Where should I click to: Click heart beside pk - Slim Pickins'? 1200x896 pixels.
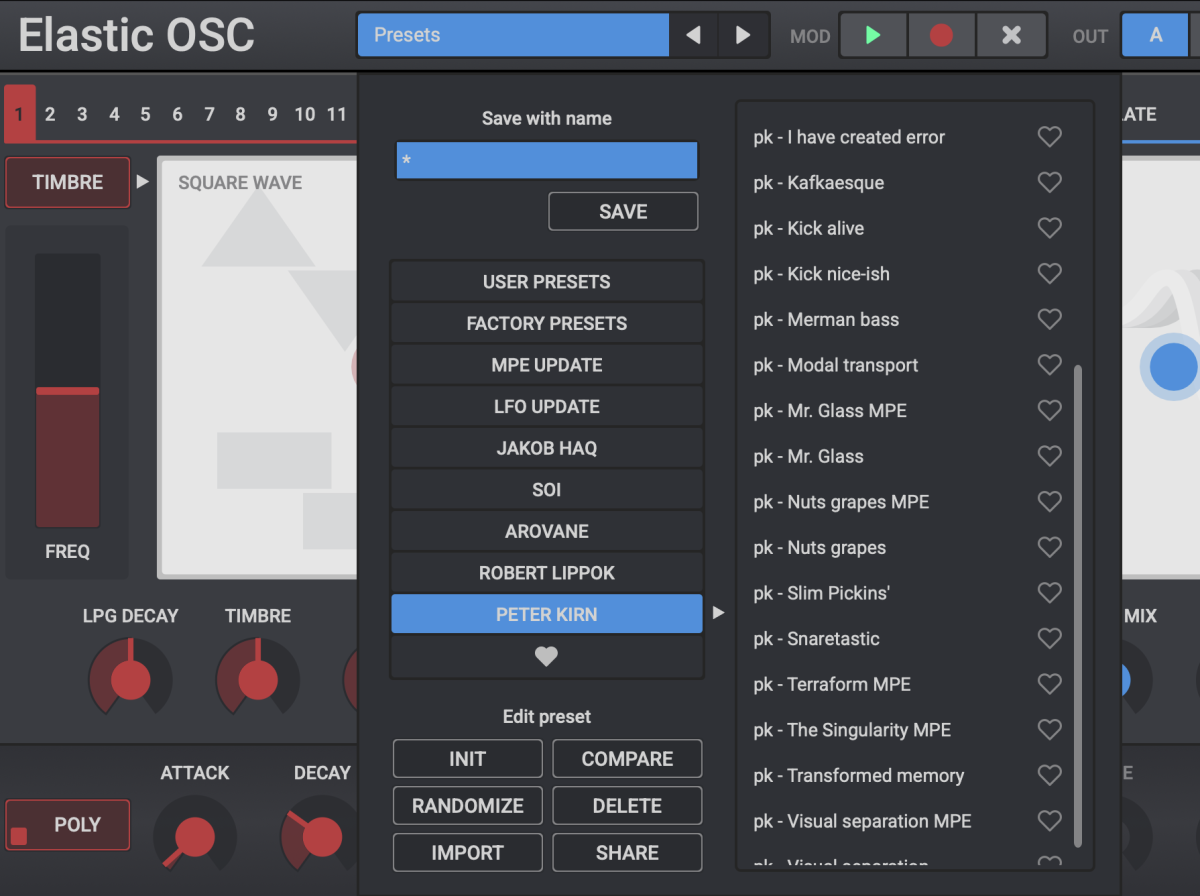(x=1049, y=593)
